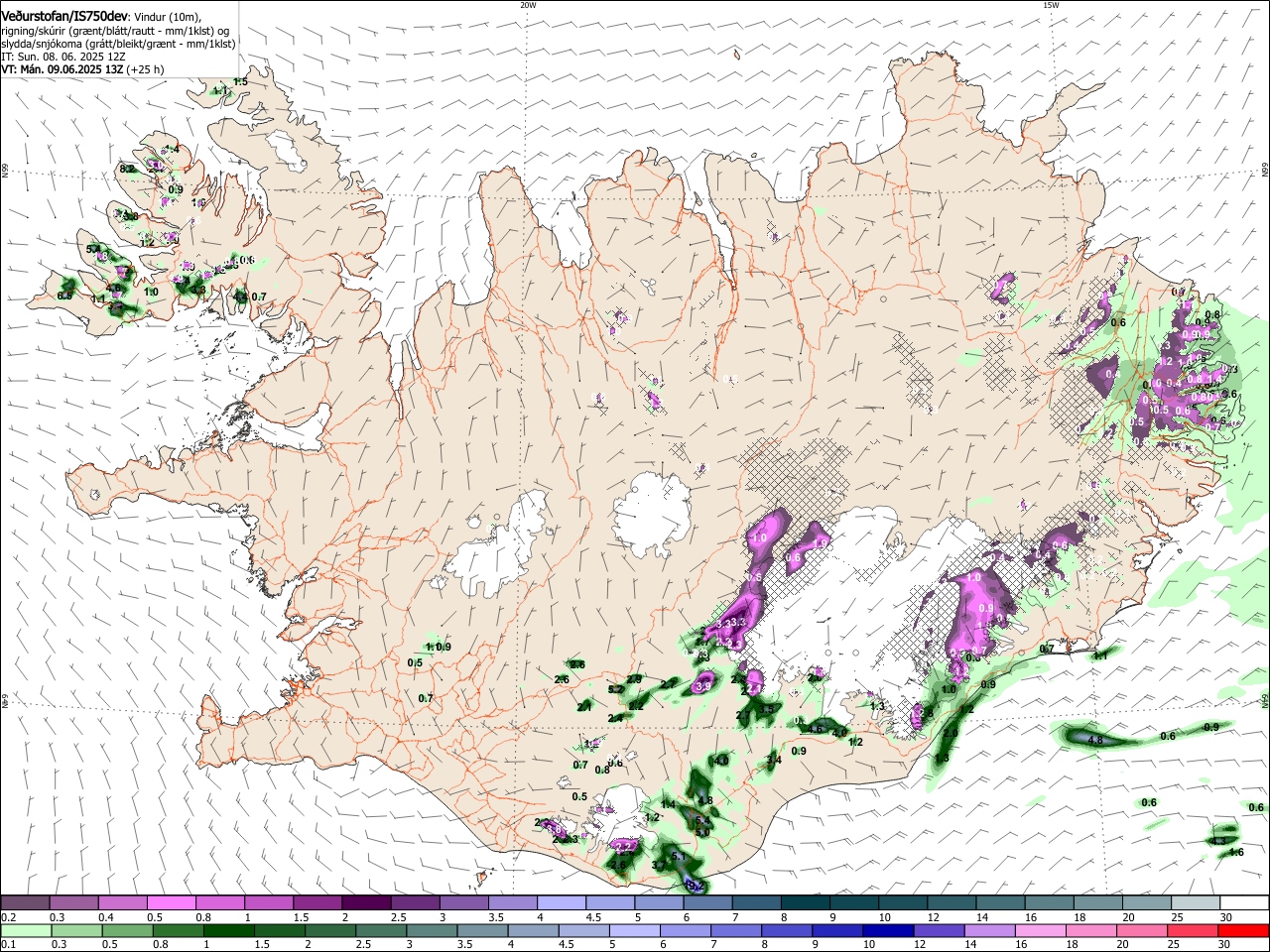Image resolution: width=1270 pixels, height=952 pixels.
Task: Click the 6.5 precipitation value in the Westfjords
Action: (65, 296)
